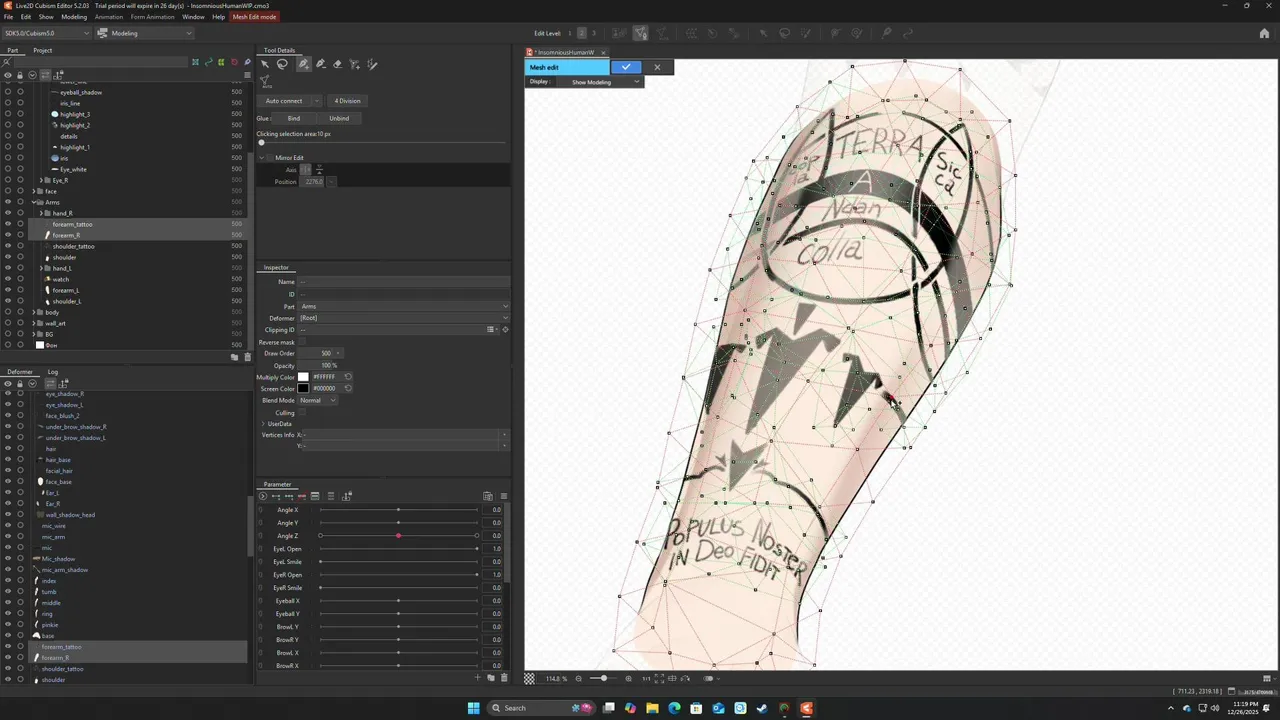Click the manual mesh edit toolbar icon
This screenshot has height=720, width=1280.
click(640, 33)
